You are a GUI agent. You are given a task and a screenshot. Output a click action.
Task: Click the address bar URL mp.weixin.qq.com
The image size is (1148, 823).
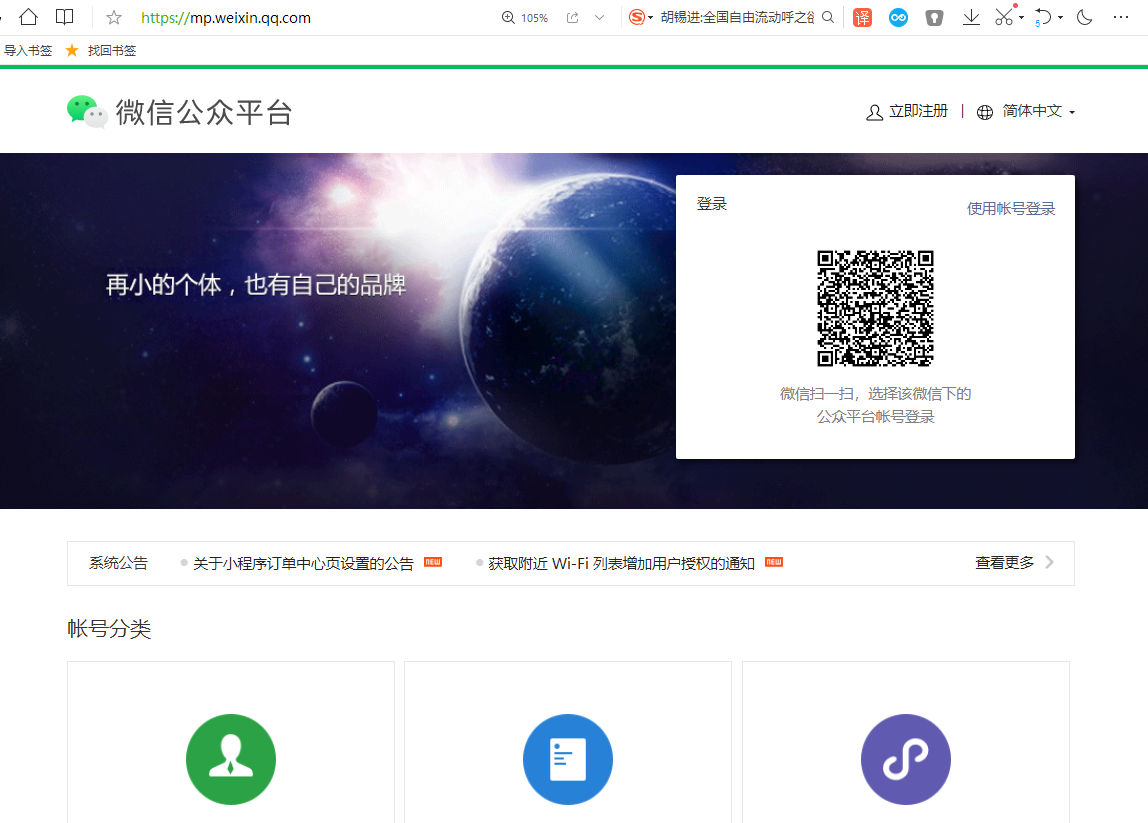226,18
